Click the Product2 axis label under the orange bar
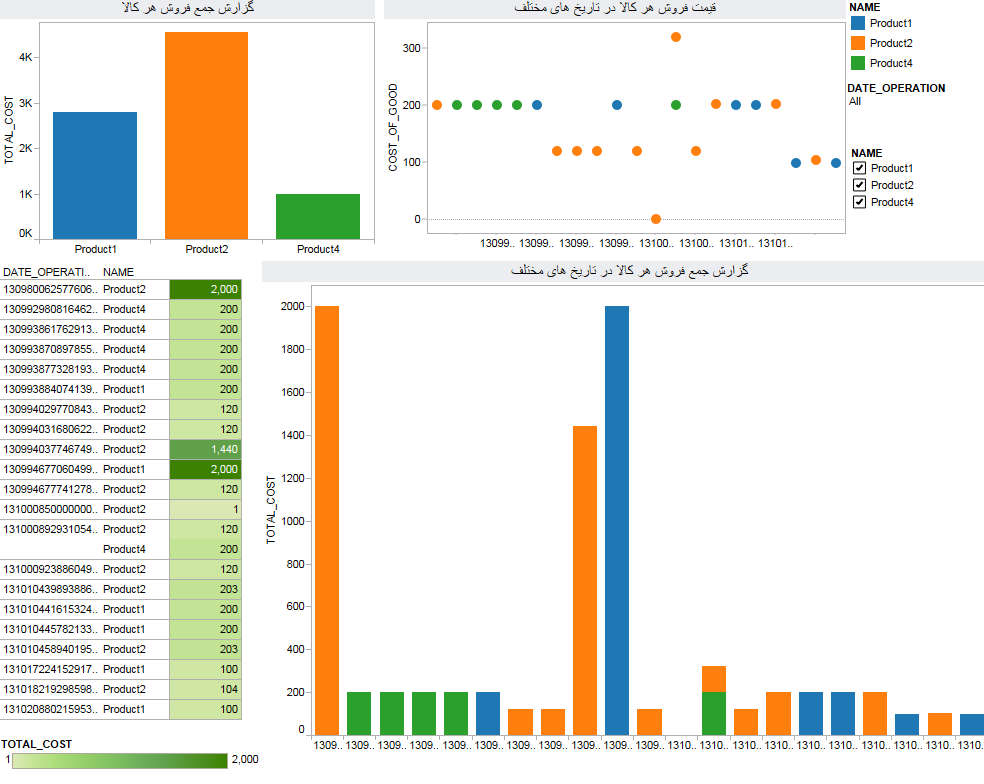The height and width of the screenshot is (784, 984). point(206,249)
